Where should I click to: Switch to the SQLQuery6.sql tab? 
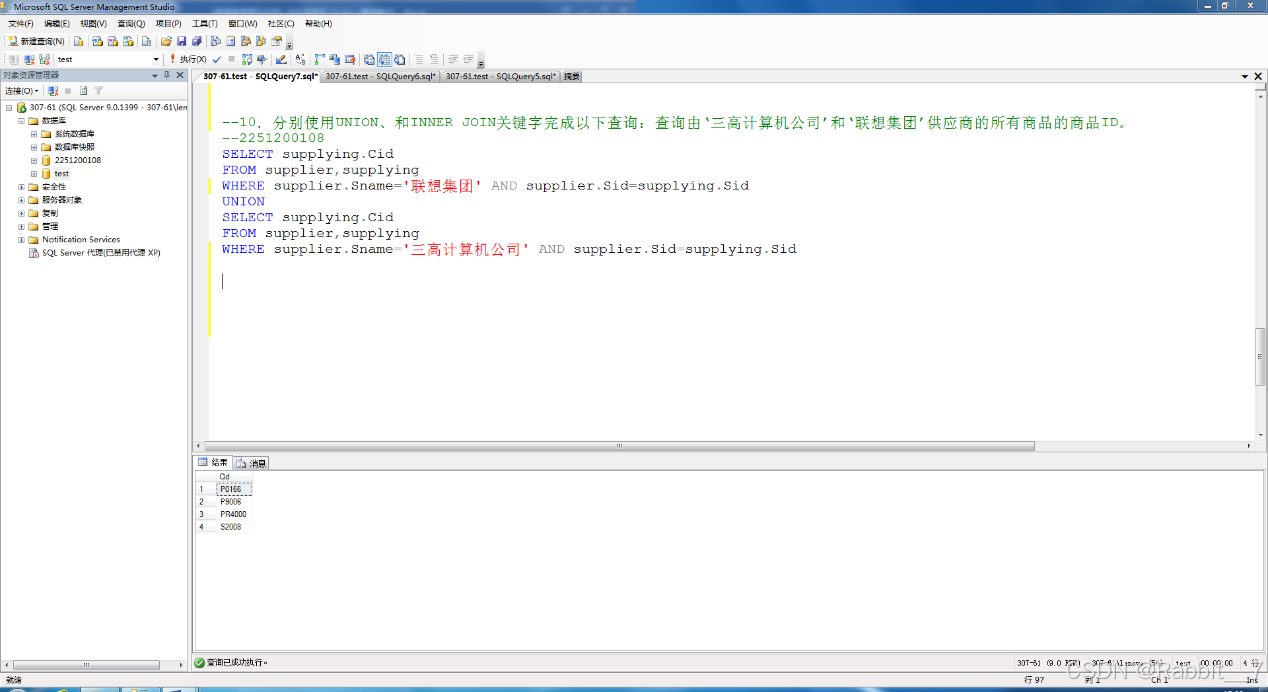tap(381, 76)
